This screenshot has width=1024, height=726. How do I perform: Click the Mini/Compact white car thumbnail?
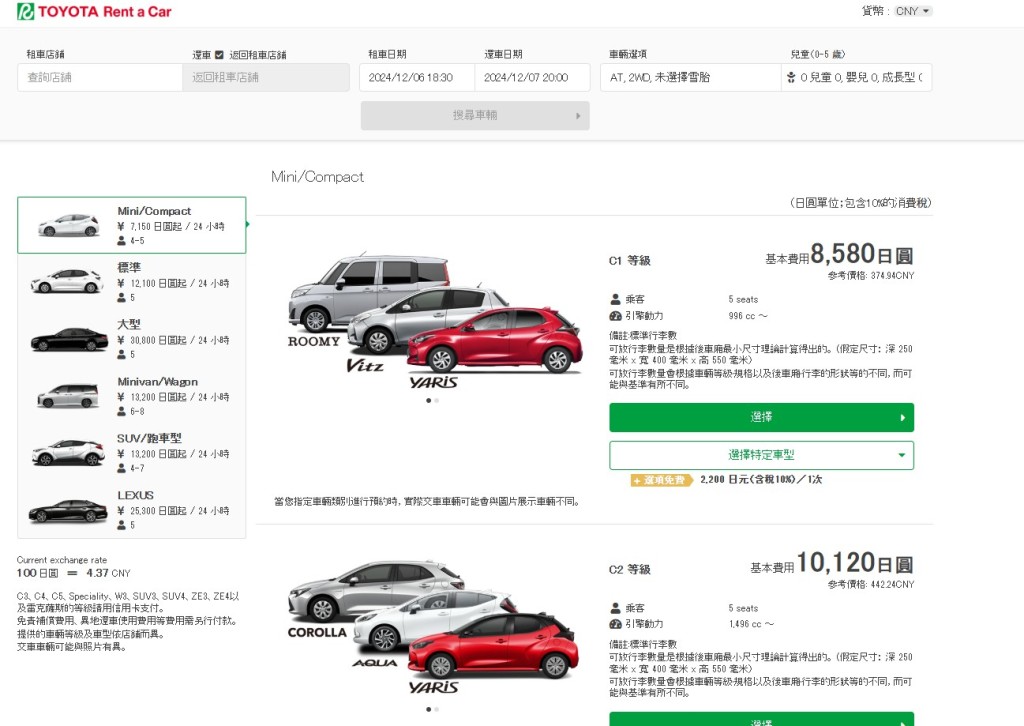pyautogui.click(x=69, y=225)
